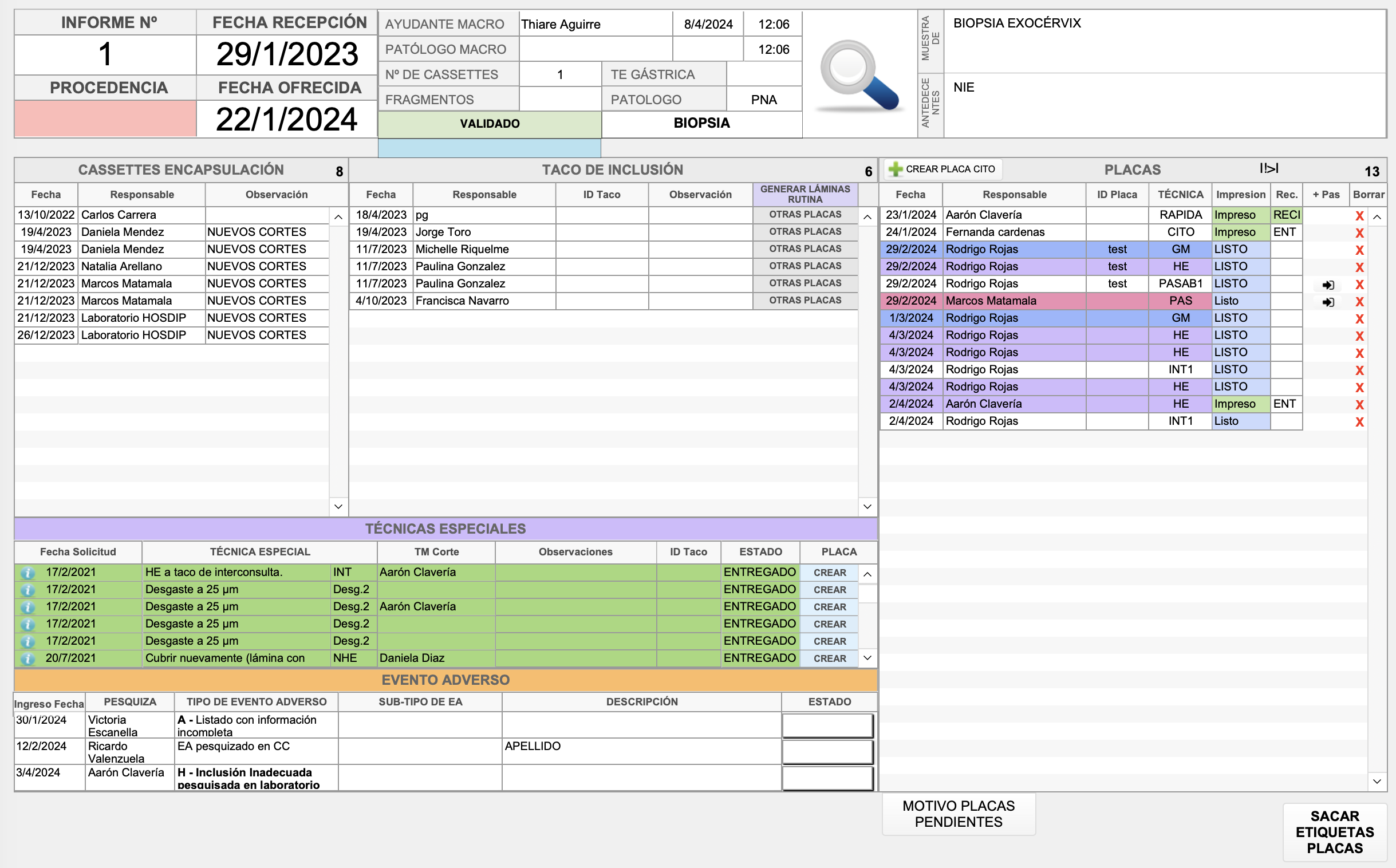The width and height of the screenshot is (1396, 868).
Task: Open Motivo Placas Pendientes
Action: pos(958,814)
